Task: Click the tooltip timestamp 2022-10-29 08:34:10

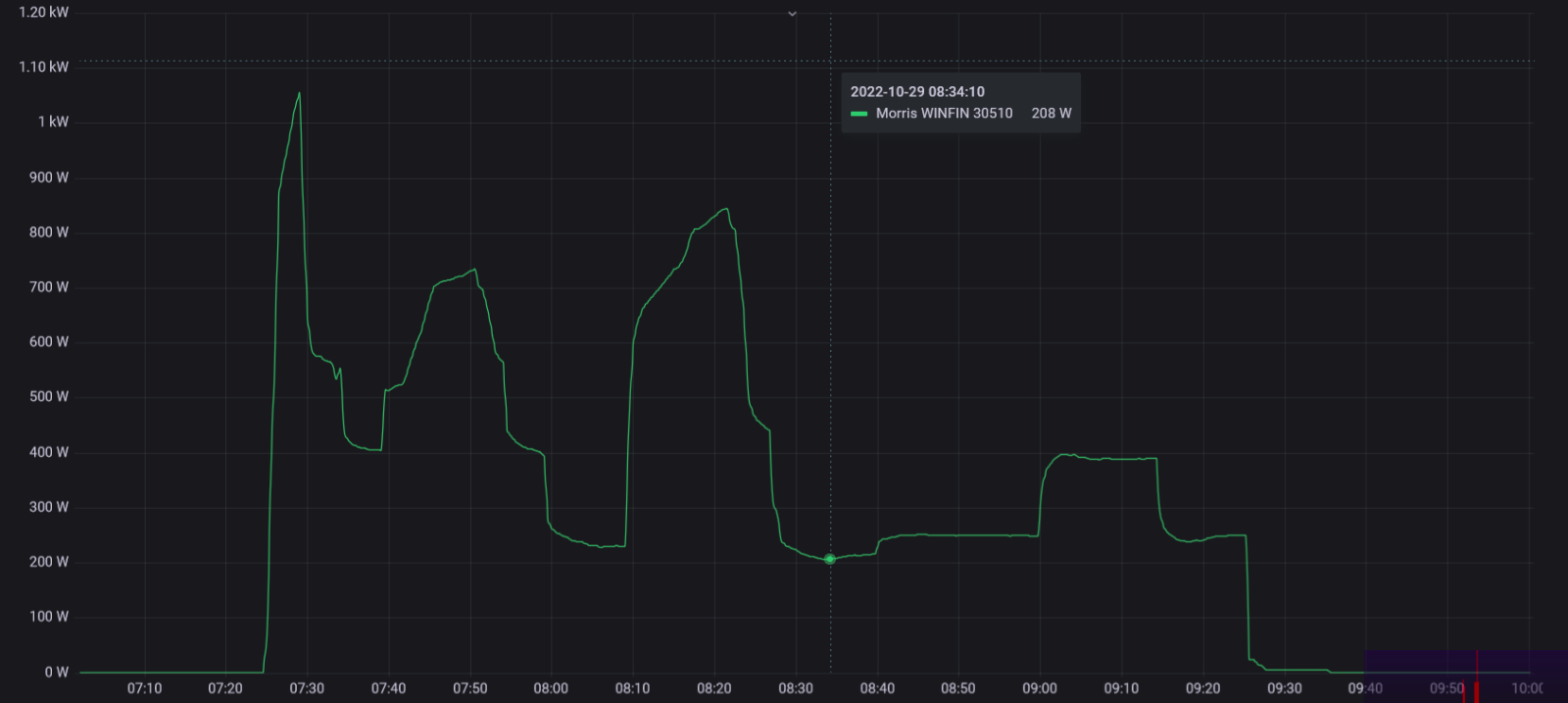Action: tap(917, 91)
